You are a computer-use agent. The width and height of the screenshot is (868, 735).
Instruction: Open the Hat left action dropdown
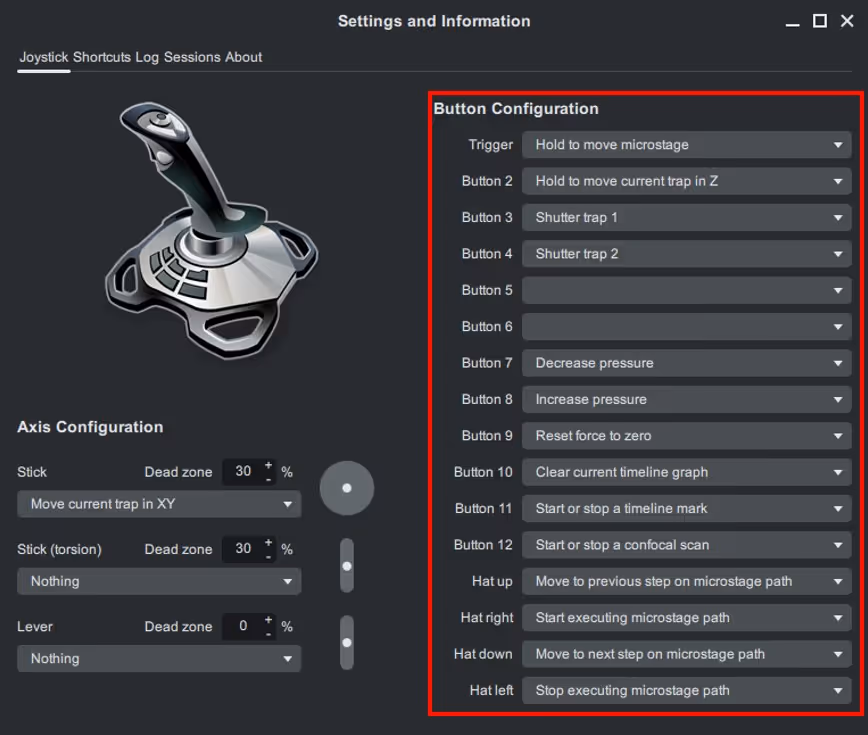[686, 691]
